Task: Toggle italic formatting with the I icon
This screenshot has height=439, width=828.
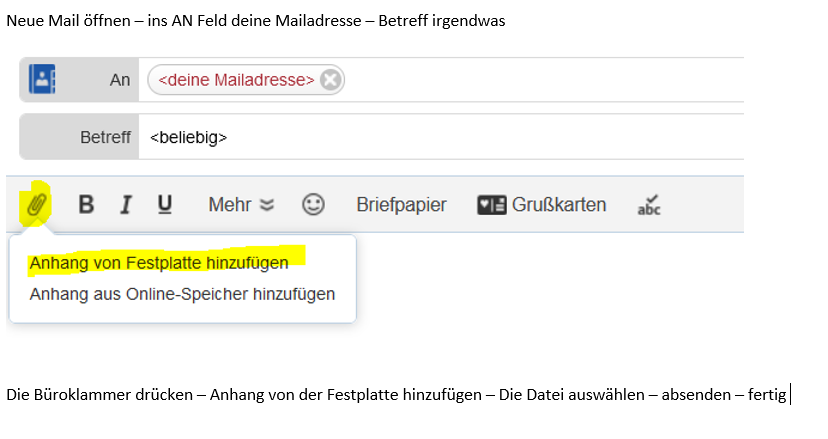Action: (x=126, y=204)
